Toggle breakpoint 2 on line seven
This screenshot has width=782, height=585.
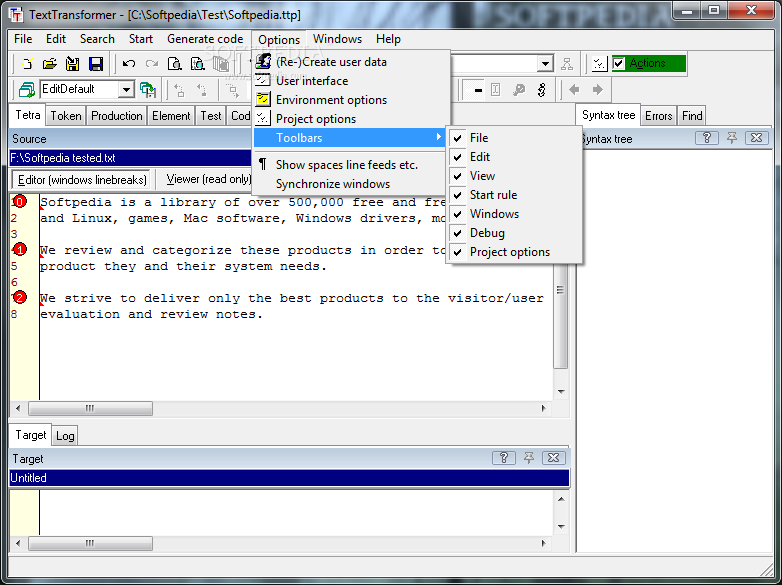tap(19, 297)
